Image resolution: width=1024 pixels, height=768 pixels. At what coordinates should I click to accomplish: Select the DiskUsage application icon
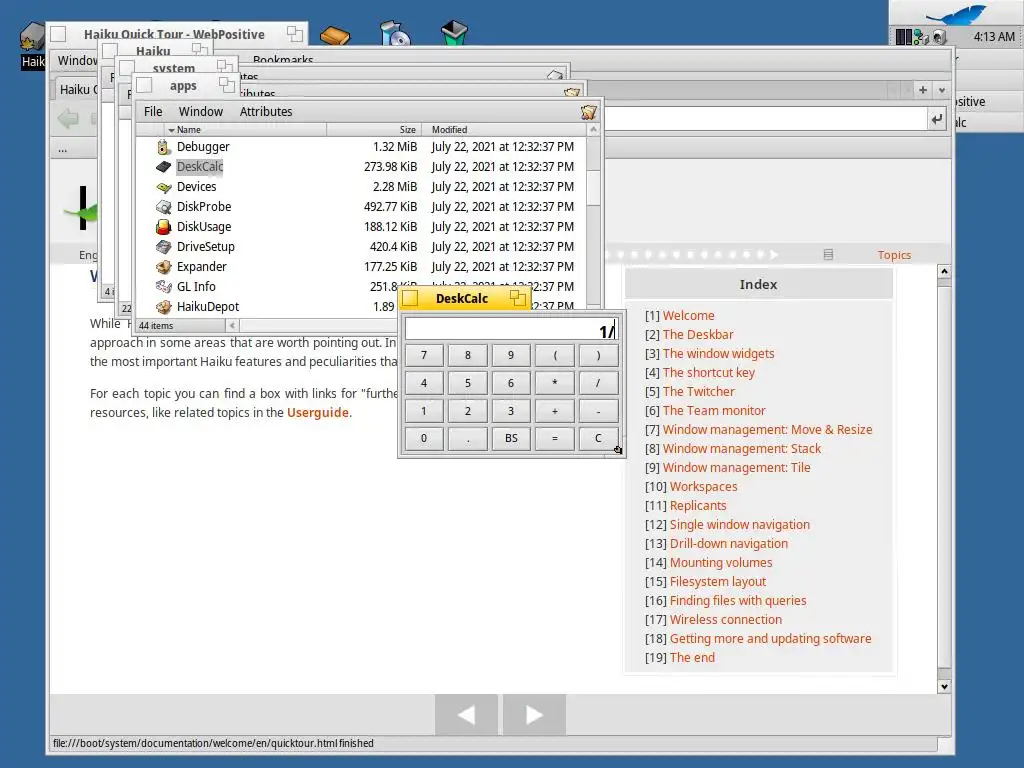[x=163, y=227]
